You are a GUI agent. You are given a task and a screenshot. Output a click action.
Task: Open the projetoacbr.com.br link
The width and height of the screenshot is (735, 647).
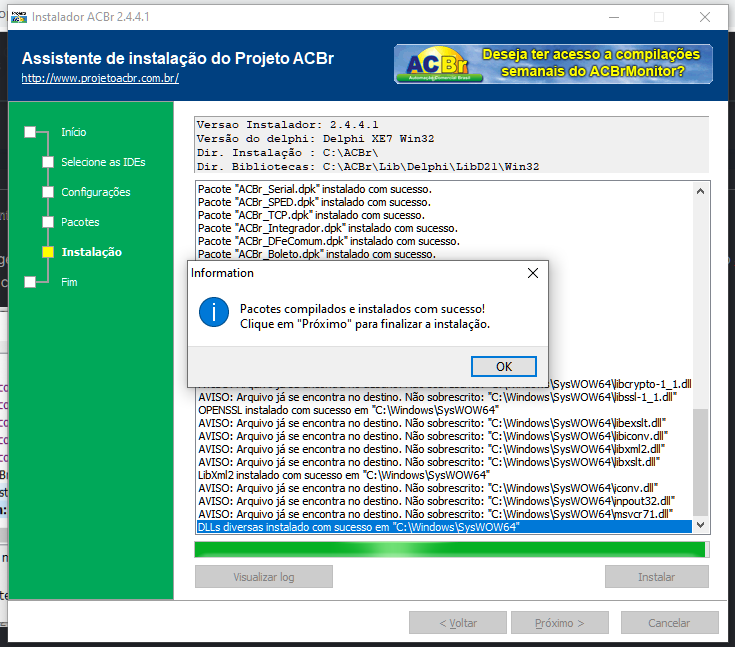point(100,78)
